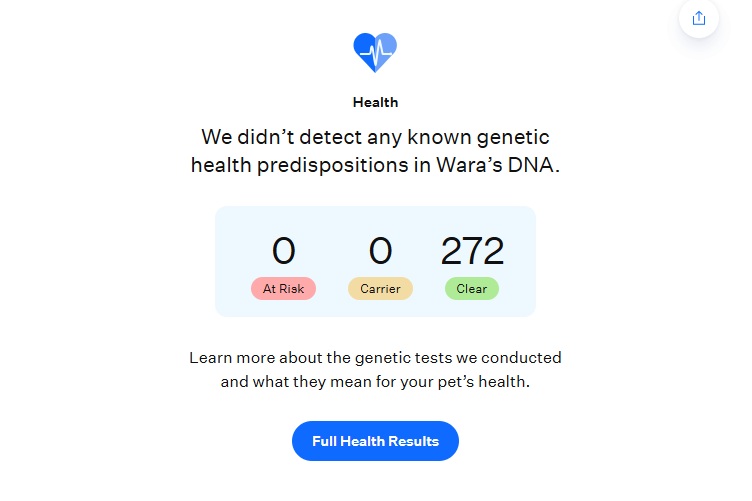
Task: Click the Carrier count of zero
Action: pos(380,252)
